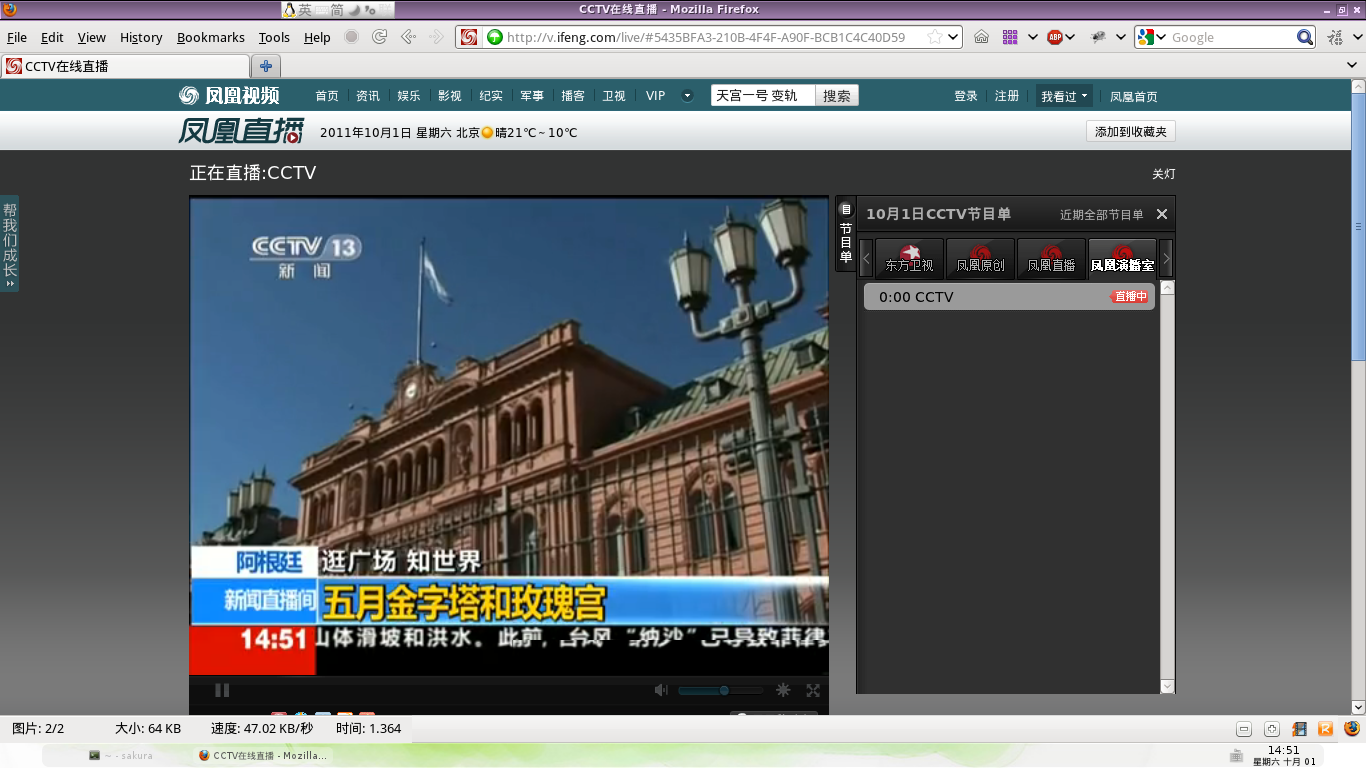Switch to the sakura terminal in taskbar

(121, 755)
